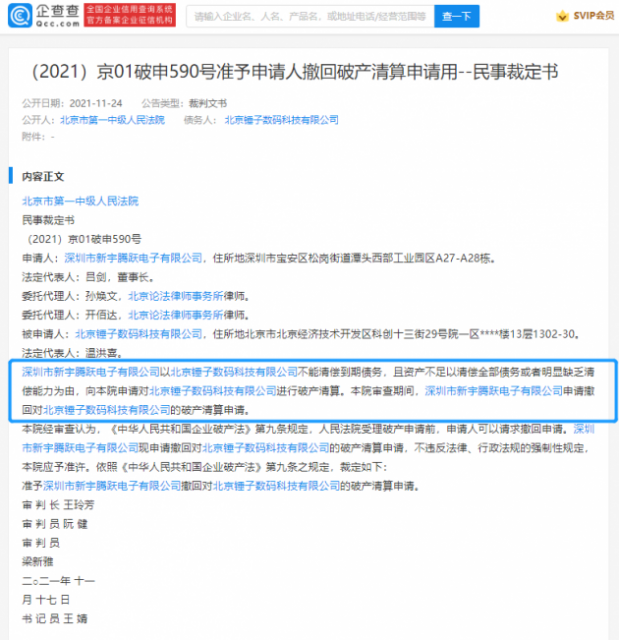Click the Qcc.com logo icon
Image resolution: width=619 pixels, height=640 pixels.
(x=20, y=16)
